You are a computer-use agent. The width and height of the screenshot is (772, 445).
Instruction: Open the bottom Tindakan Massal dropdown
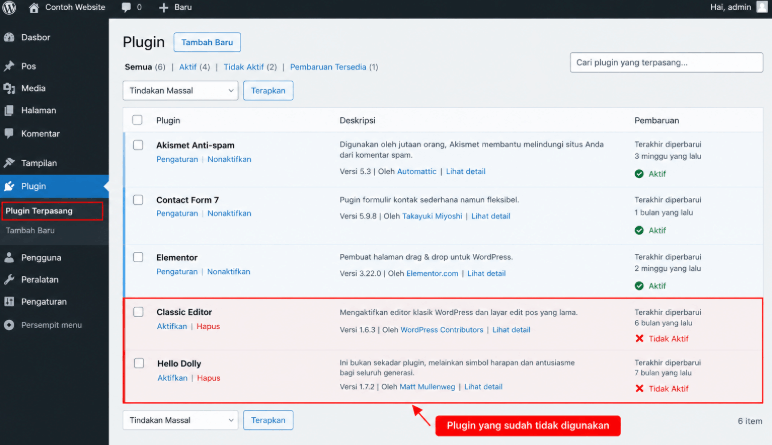pyautogui.click(x=180, y=420)
